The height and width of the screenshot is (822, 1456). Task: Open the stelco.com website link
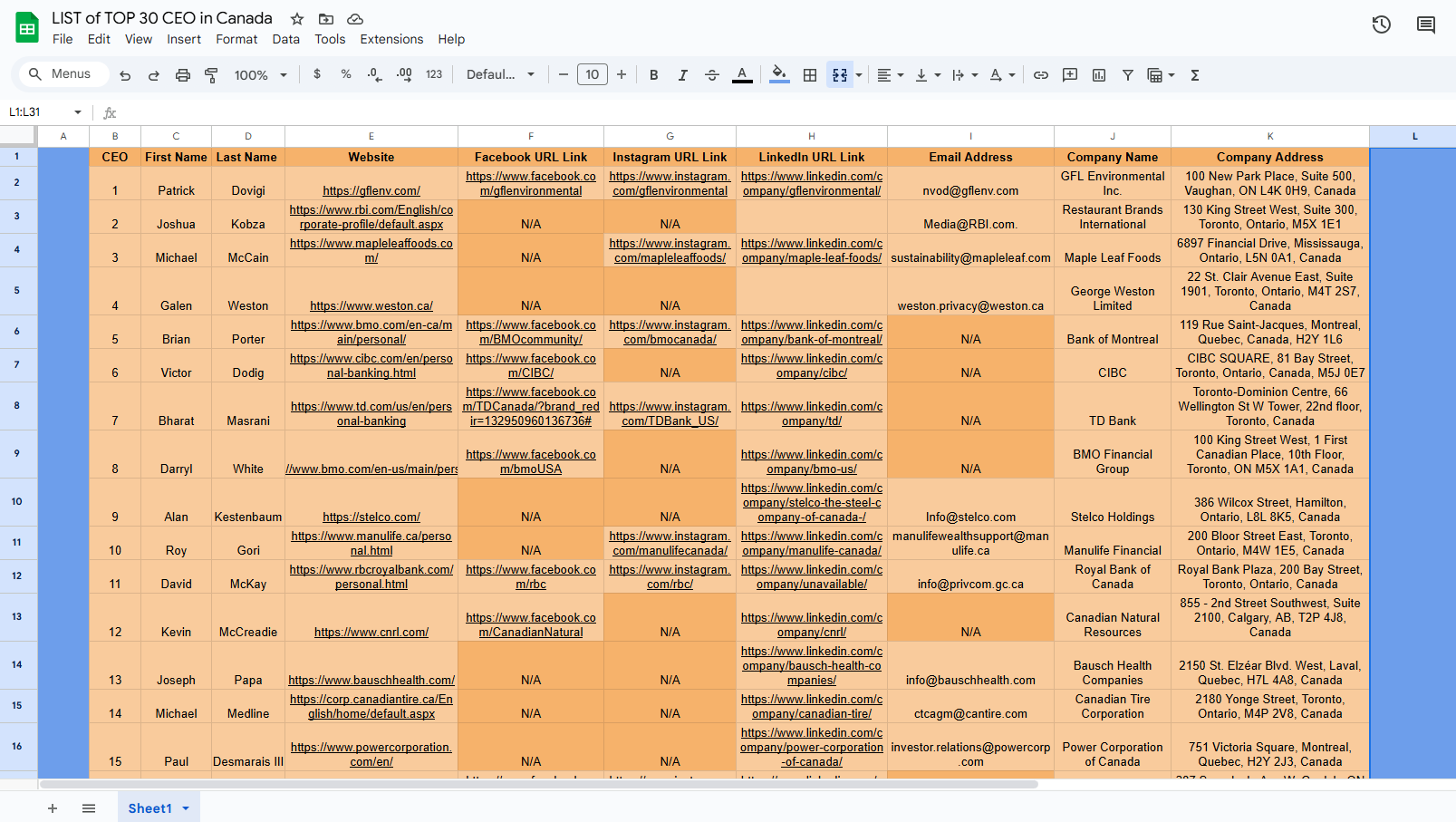point(371,517)
